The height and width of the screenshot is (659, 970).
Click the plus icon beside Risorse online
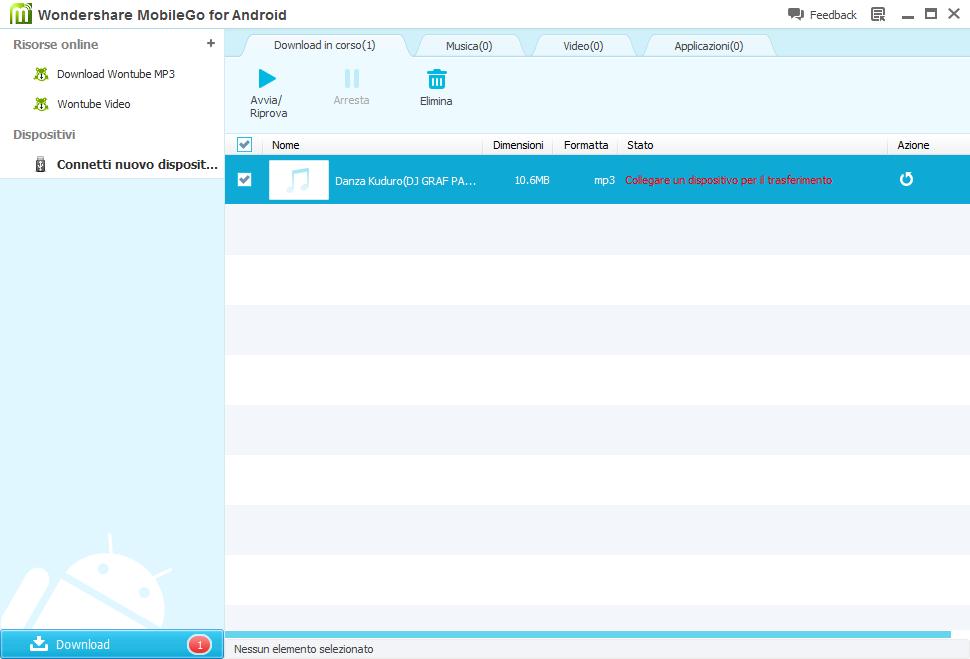point(211,43)
